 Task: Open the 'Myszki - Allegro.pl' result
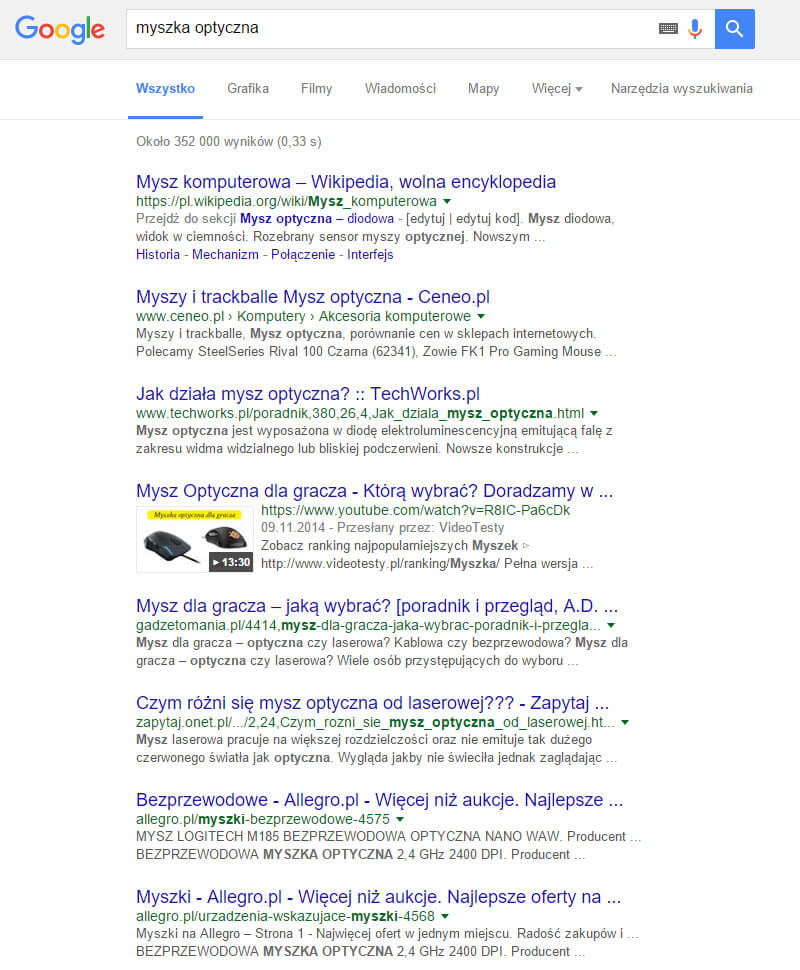379,897
